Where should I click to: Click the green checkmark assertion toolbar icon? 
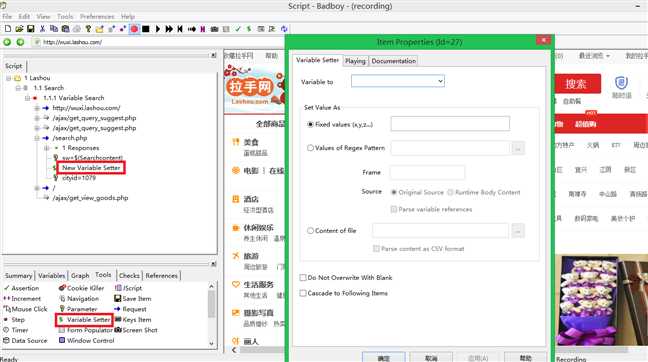(238, 29)
